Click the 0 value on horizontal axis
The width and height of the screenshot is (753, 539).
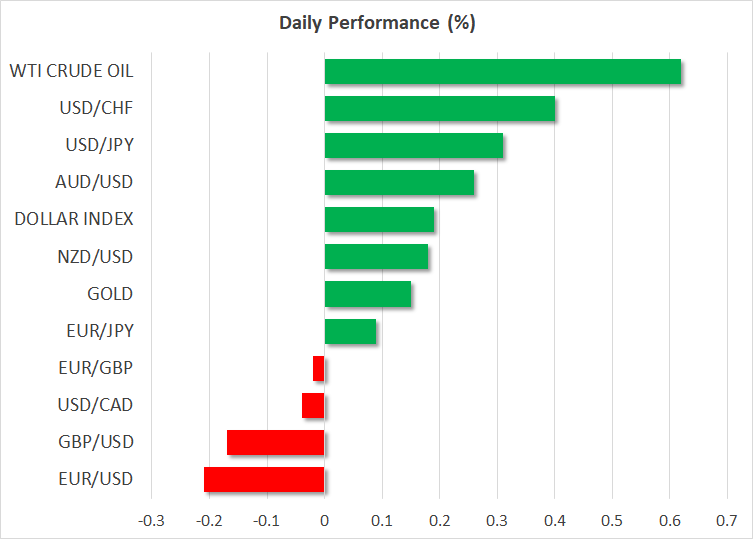[x=324, y=520]
